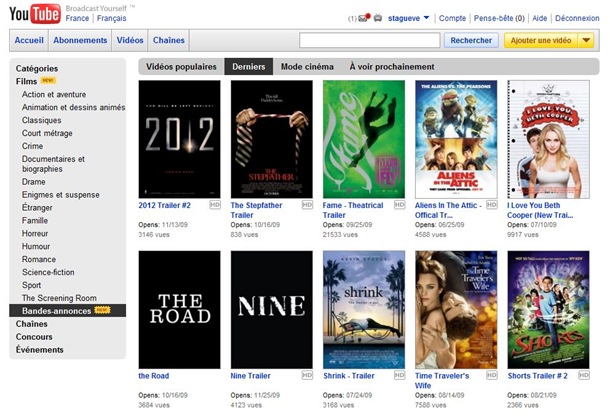
Task: Click HD badge for 2012 Trailer #2
Action: point(215,205)
